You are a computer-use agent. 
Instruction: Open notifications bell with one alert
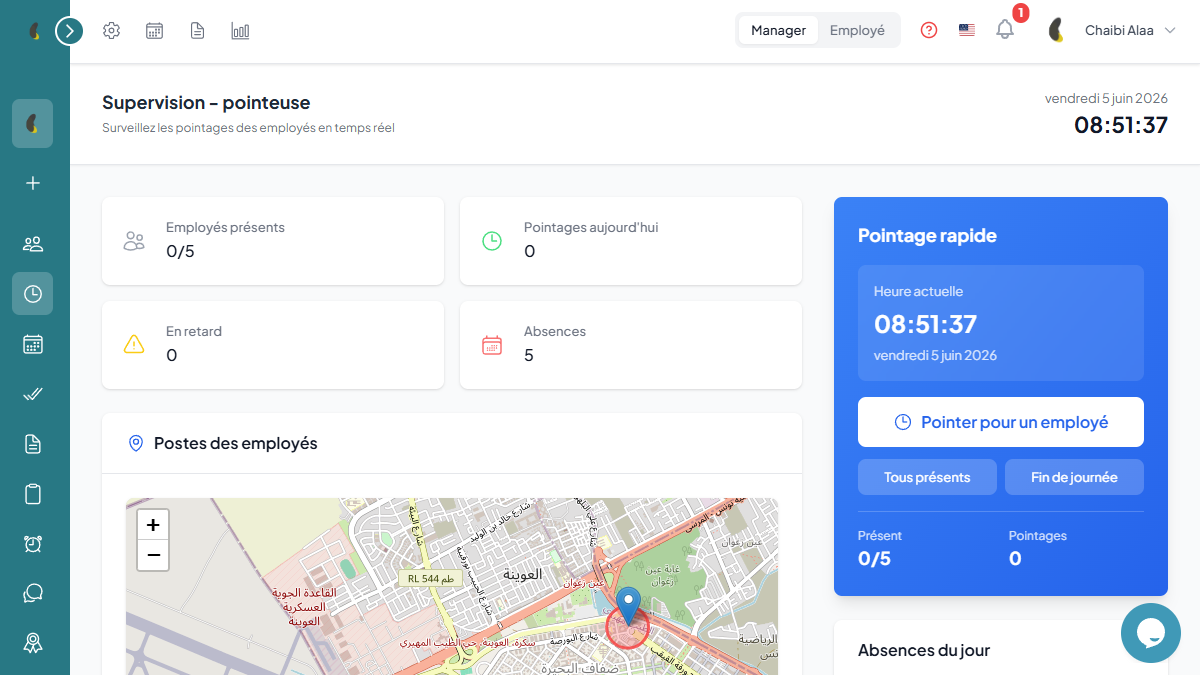coord(1005,30)
